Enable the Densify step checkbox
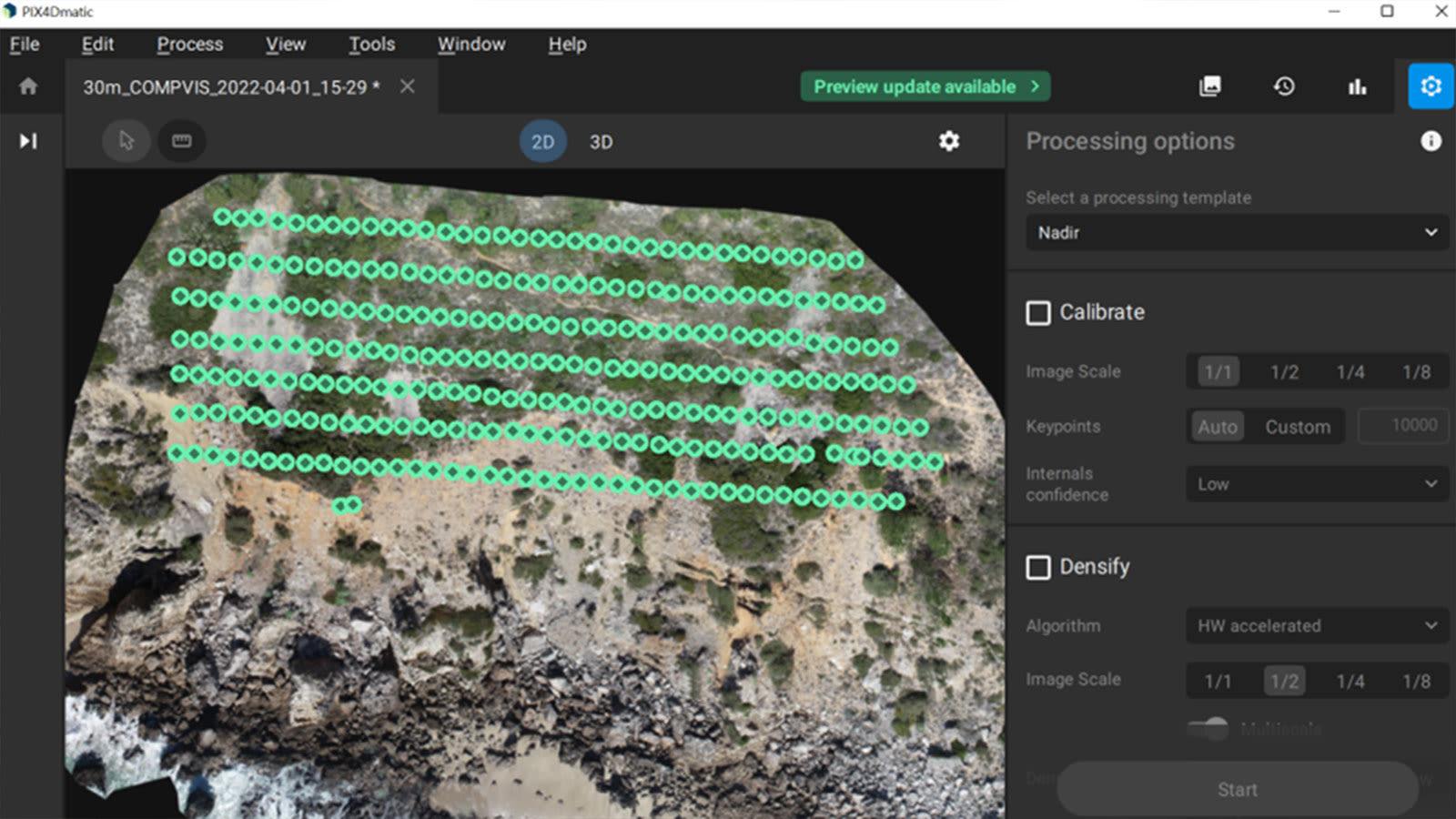The image size is (1456, 819). [x=1037, y=567]
